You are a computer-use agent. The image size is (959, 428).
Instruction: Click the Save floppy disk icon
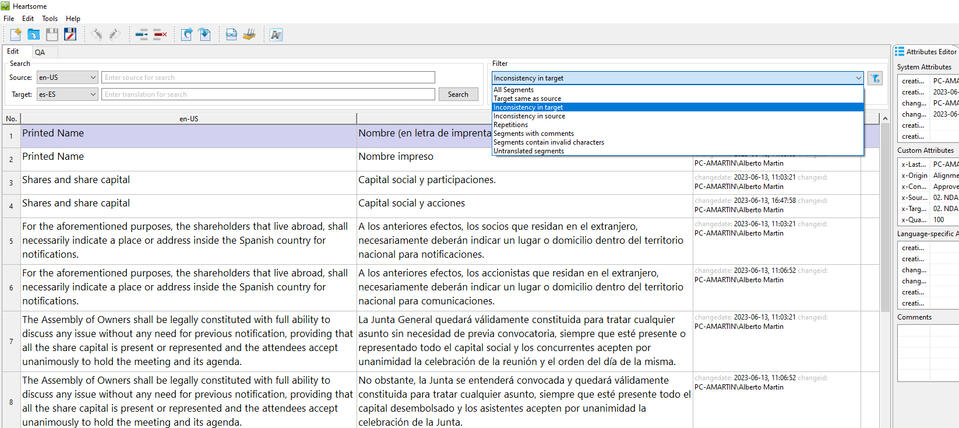pos(52,35)
